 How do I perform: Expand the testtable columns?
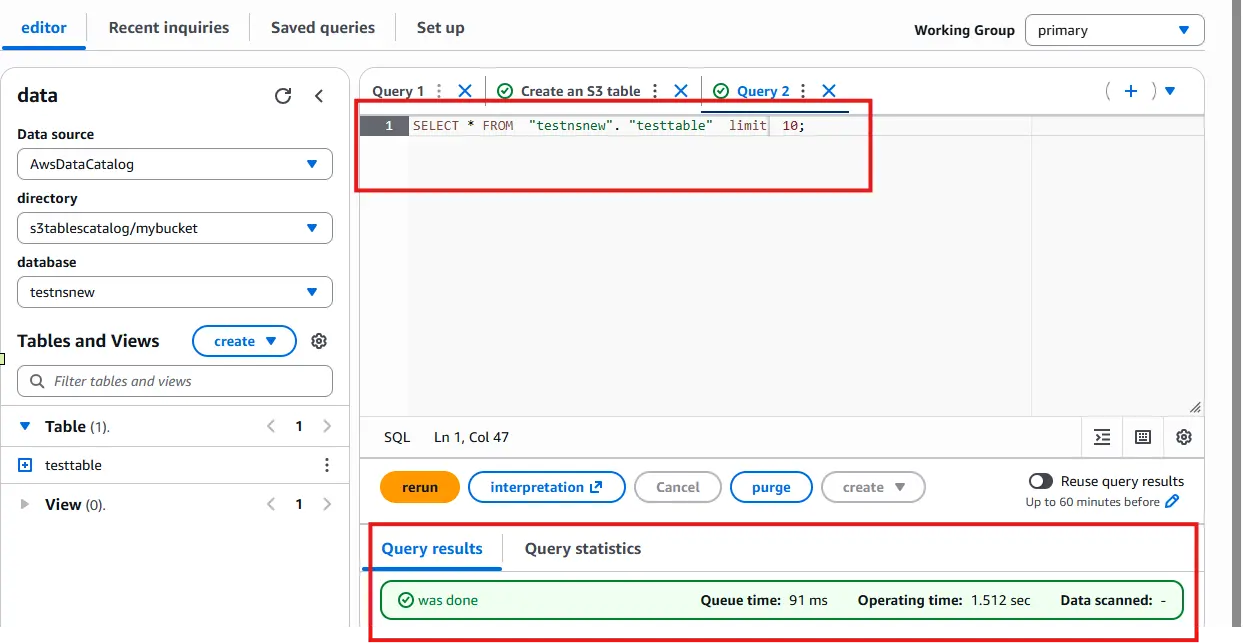26,465
